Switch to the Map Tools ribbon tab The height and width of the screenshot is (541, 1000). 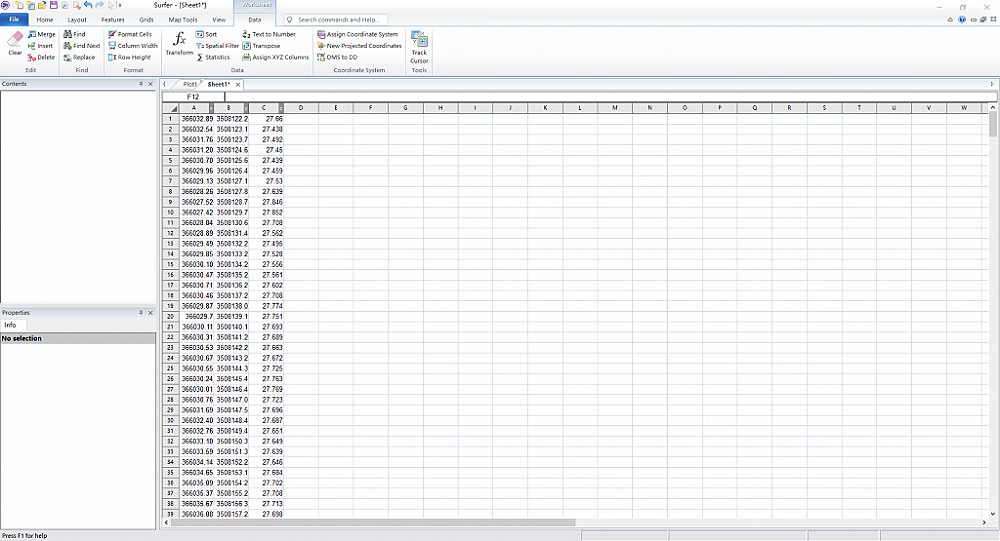(182, 19)
